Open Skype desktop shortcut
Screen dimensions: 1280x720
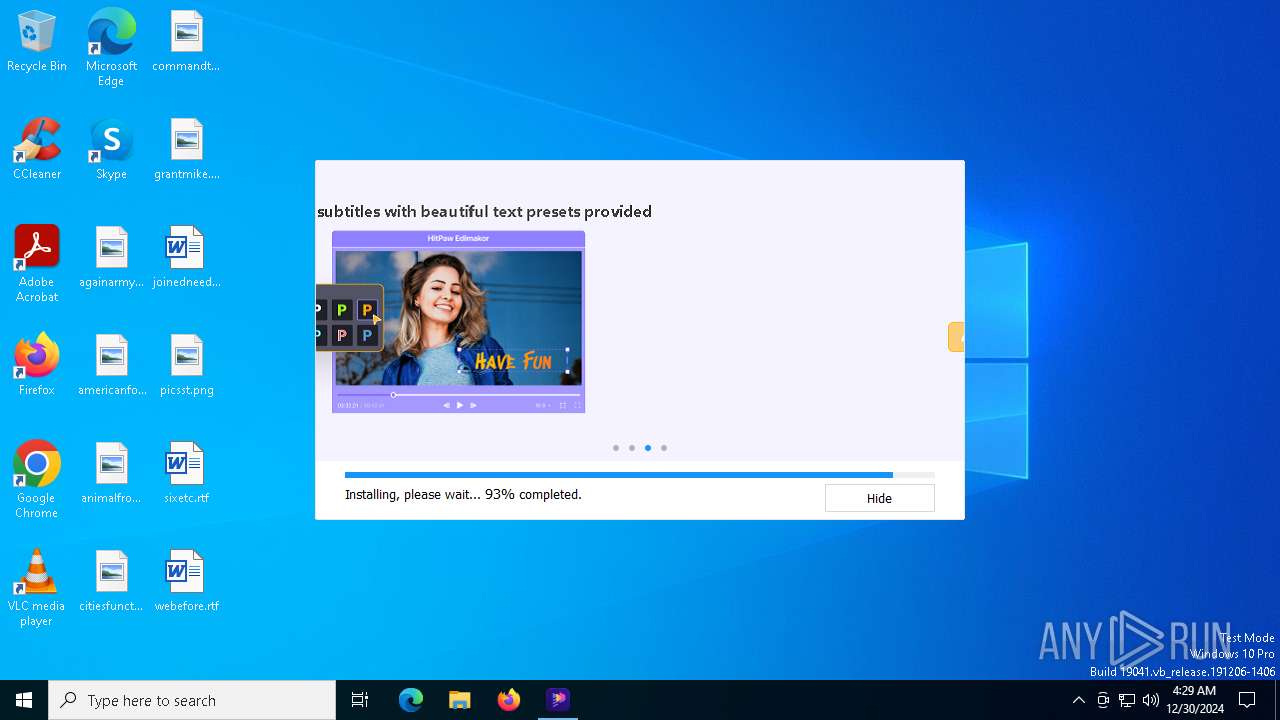(x=111, y=150)
